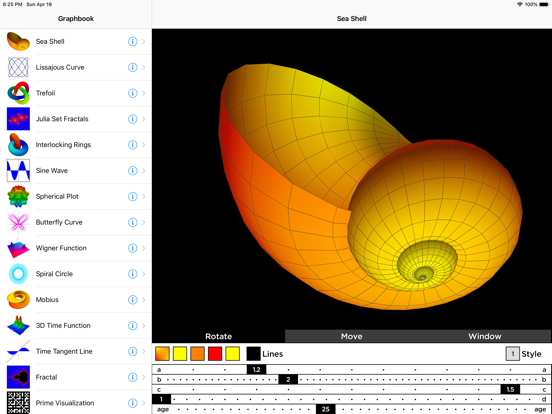Show info for Lissajous Curve

pyautogui.click(x=132, y=67)
